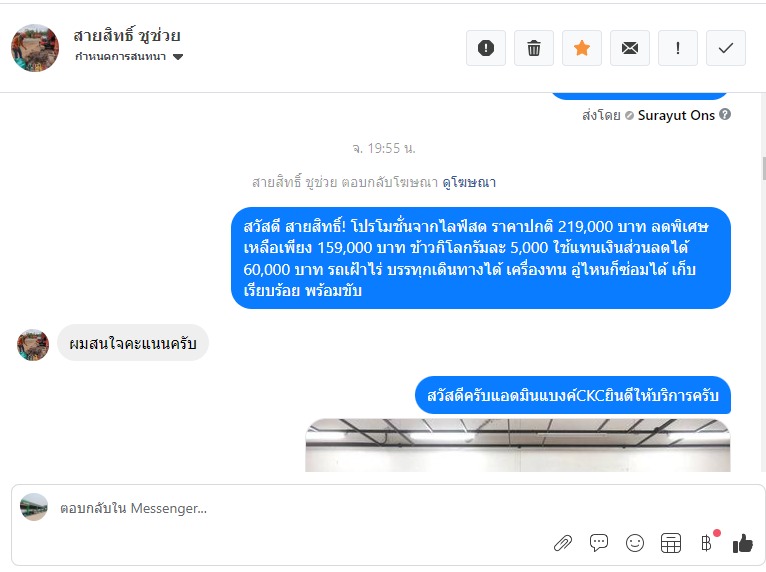Mark conversation as spam with exclamation circle icon

click(x=486, y=48)
